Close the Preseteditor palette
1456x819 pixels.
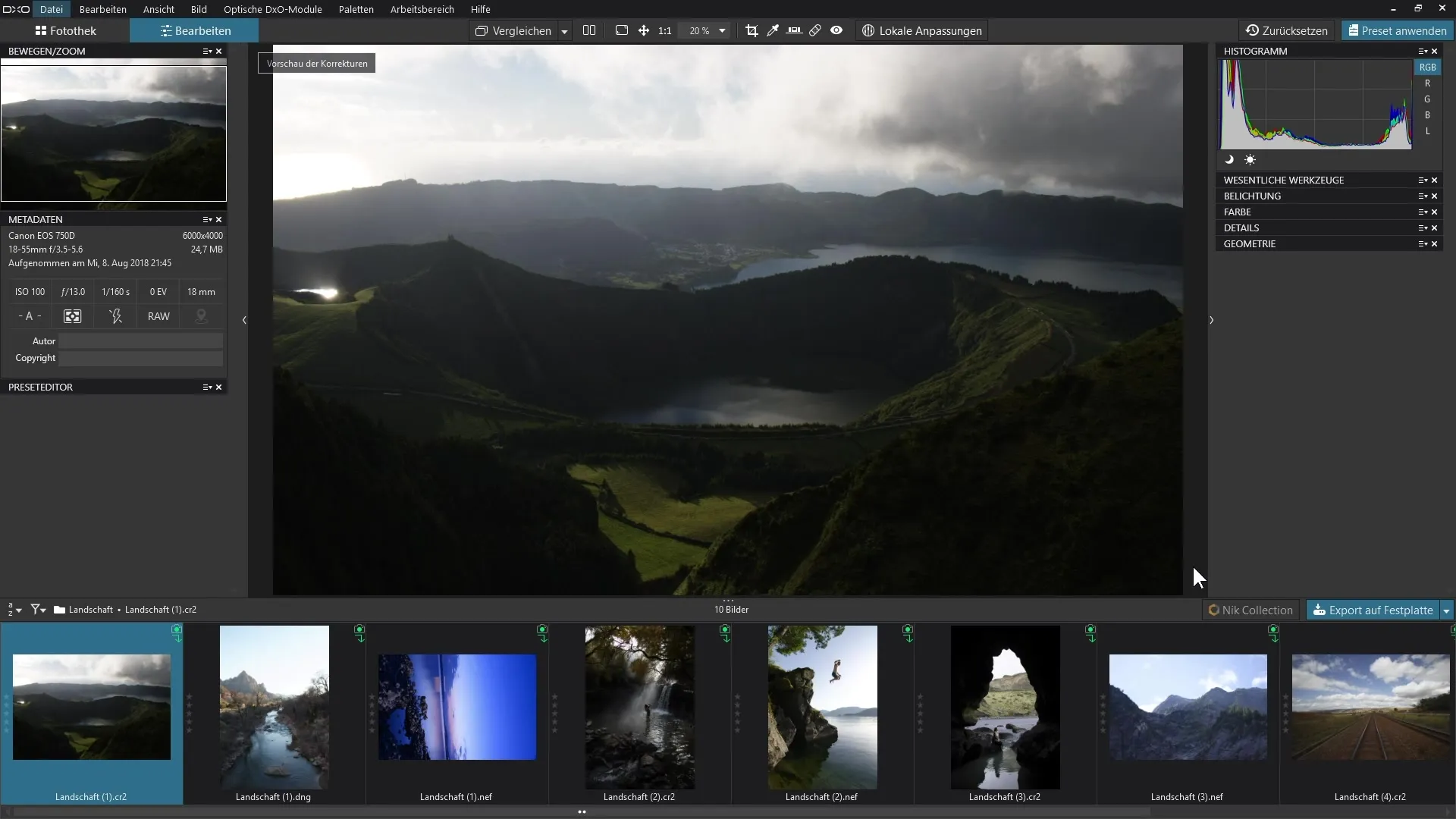tap(219, 388)
